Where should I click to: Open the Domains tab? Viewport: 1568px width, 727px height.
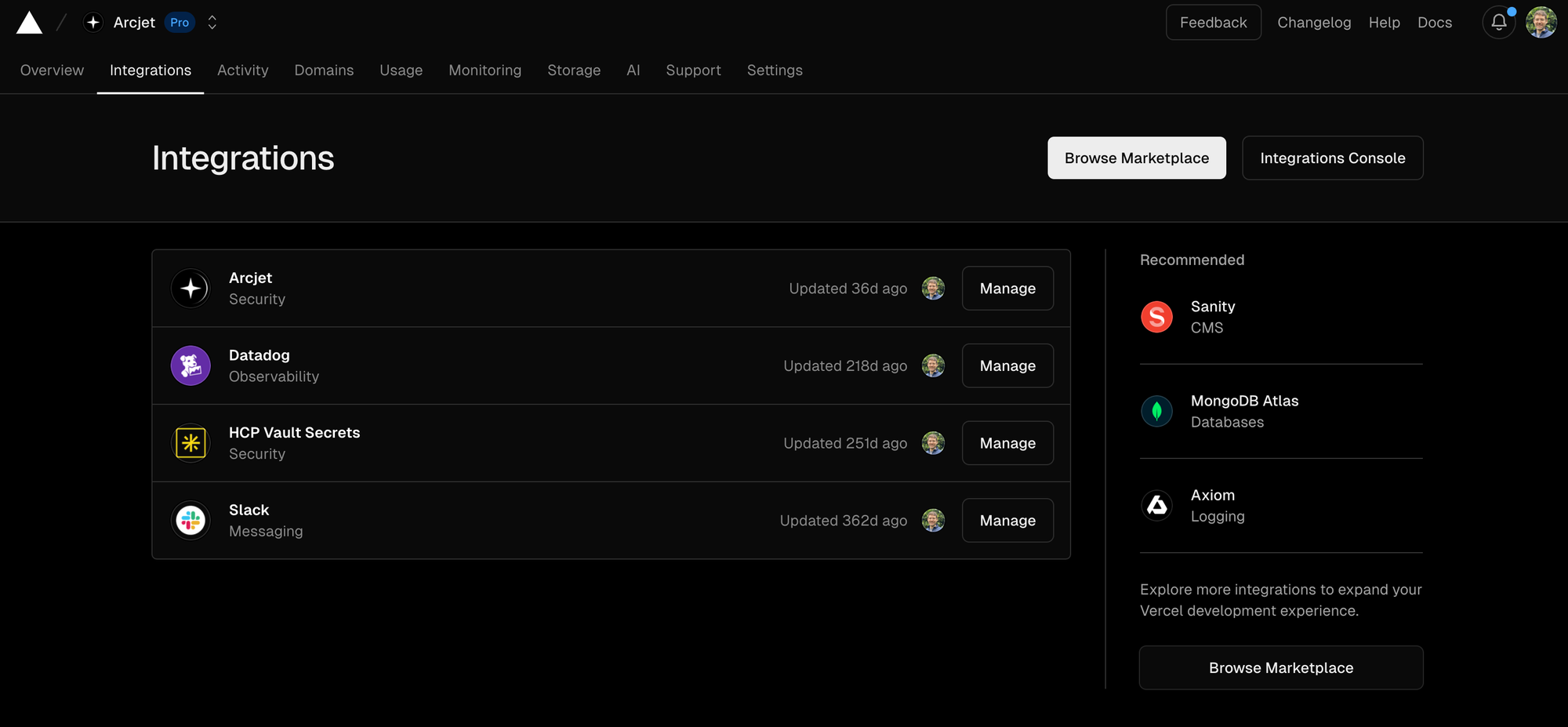[x=324, y=71]
